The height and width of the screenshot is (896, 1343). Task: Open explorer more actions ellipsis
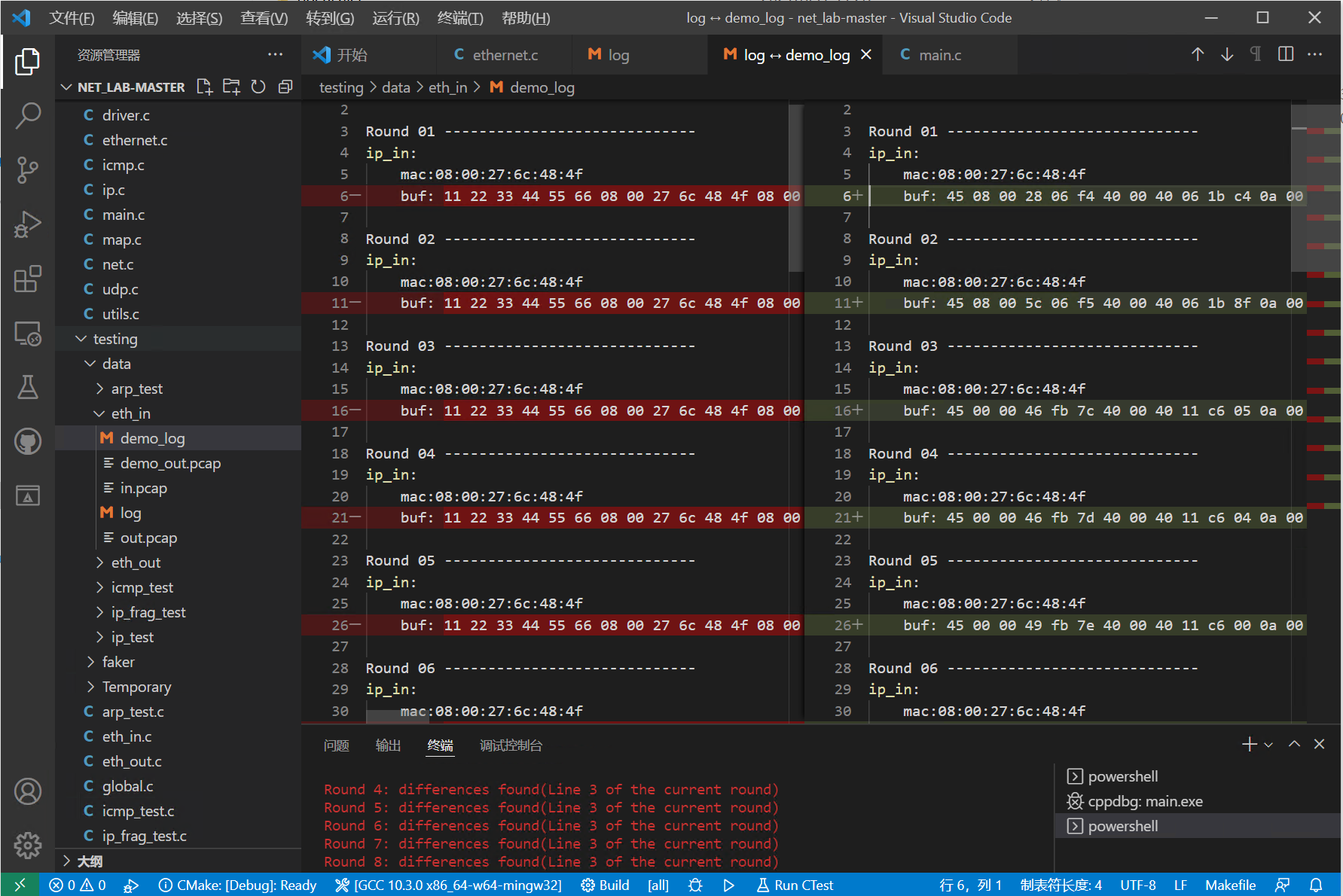click(x=275, y=54)
